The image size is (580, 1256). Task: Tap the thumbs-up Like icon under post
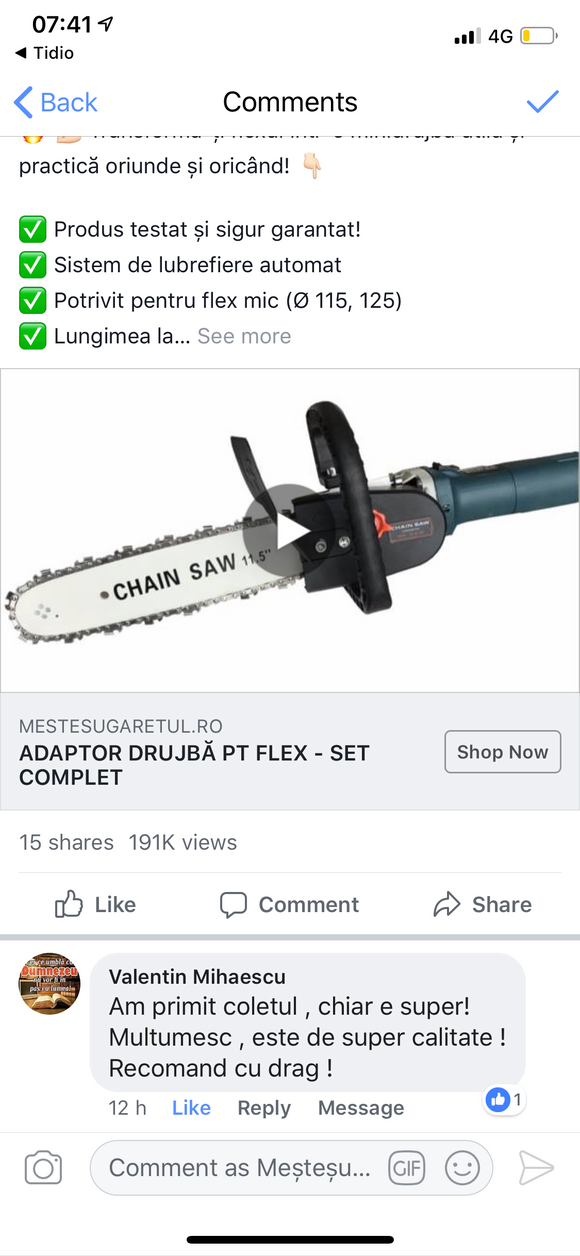[69, 904]
